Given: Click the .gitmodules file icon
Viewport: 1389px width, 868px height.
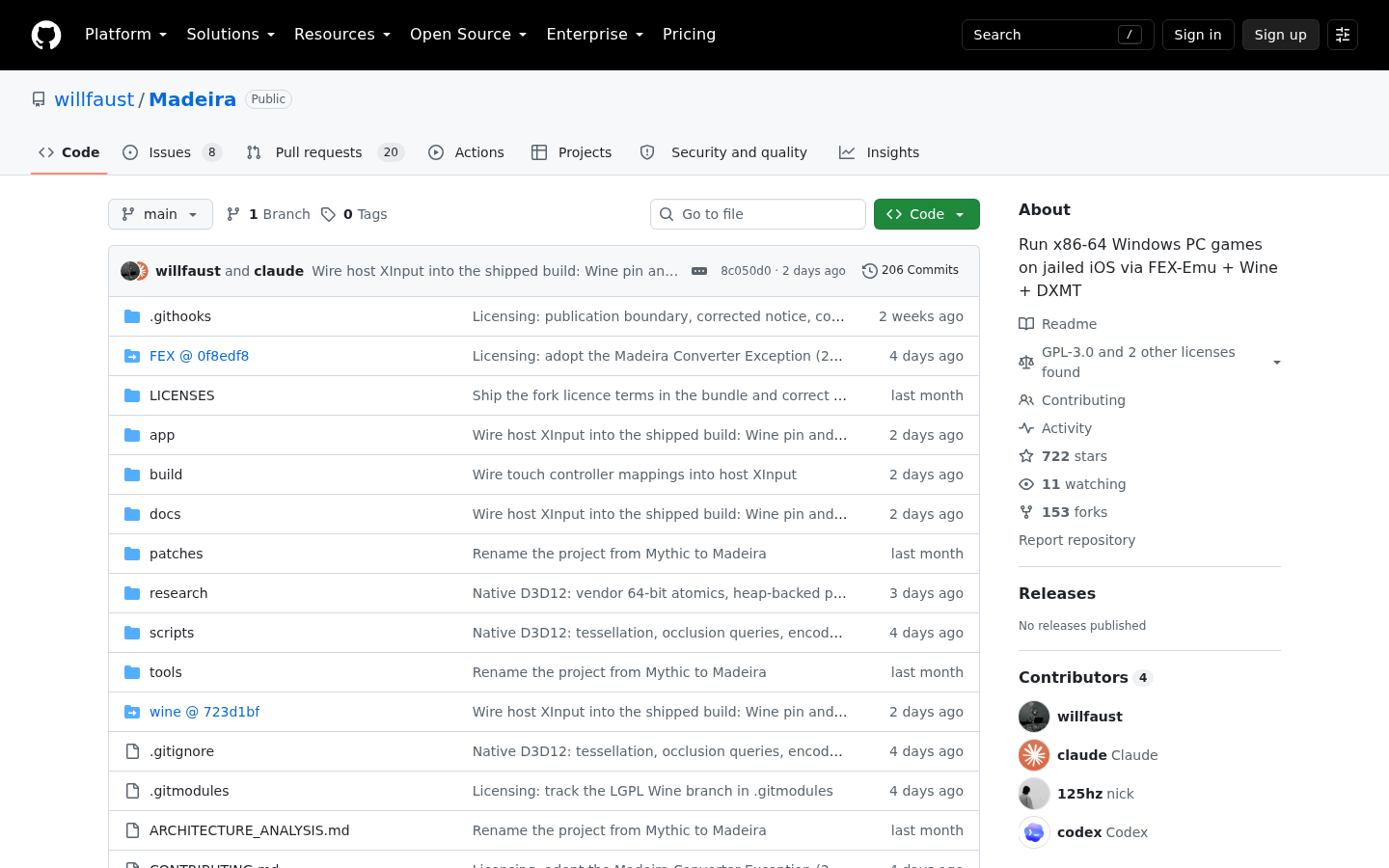Looking at the screenshot, I should [x=132, y=791].
